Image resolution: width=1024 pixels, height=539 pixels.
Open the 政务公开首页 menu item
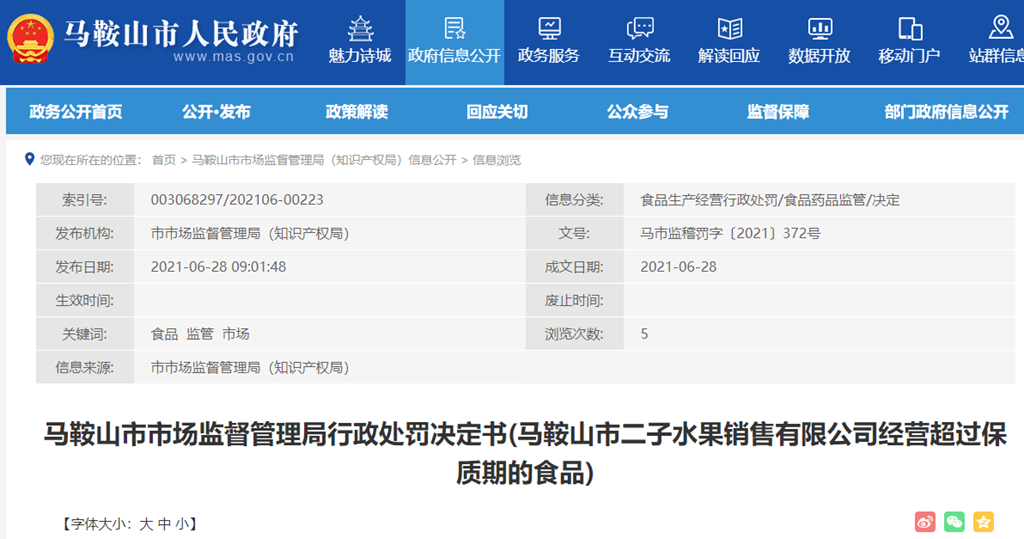point(76,112)
